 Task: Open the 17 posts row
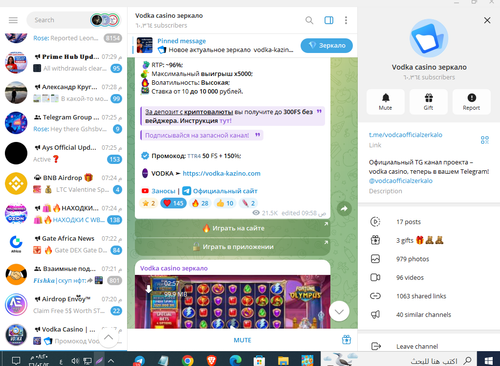[429, 222]
